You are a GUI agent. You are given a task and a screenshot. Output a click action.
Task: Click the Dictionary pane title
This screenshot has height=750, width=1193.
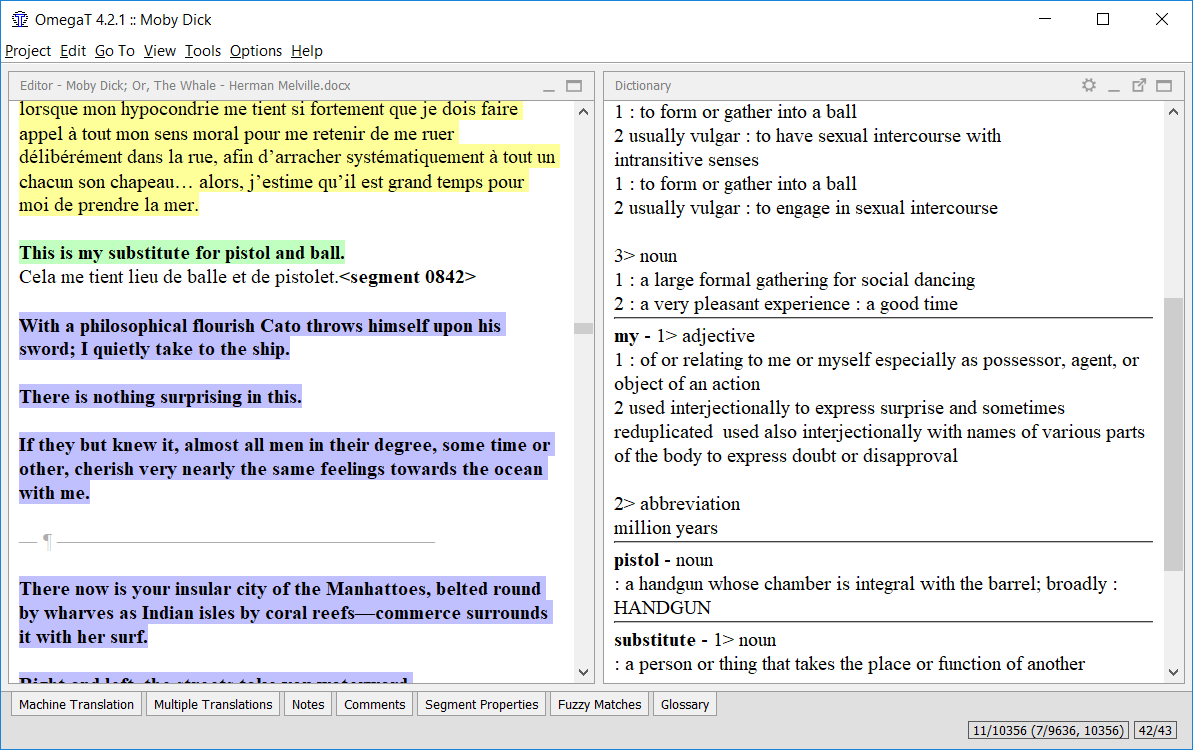[x=643, y=86]
